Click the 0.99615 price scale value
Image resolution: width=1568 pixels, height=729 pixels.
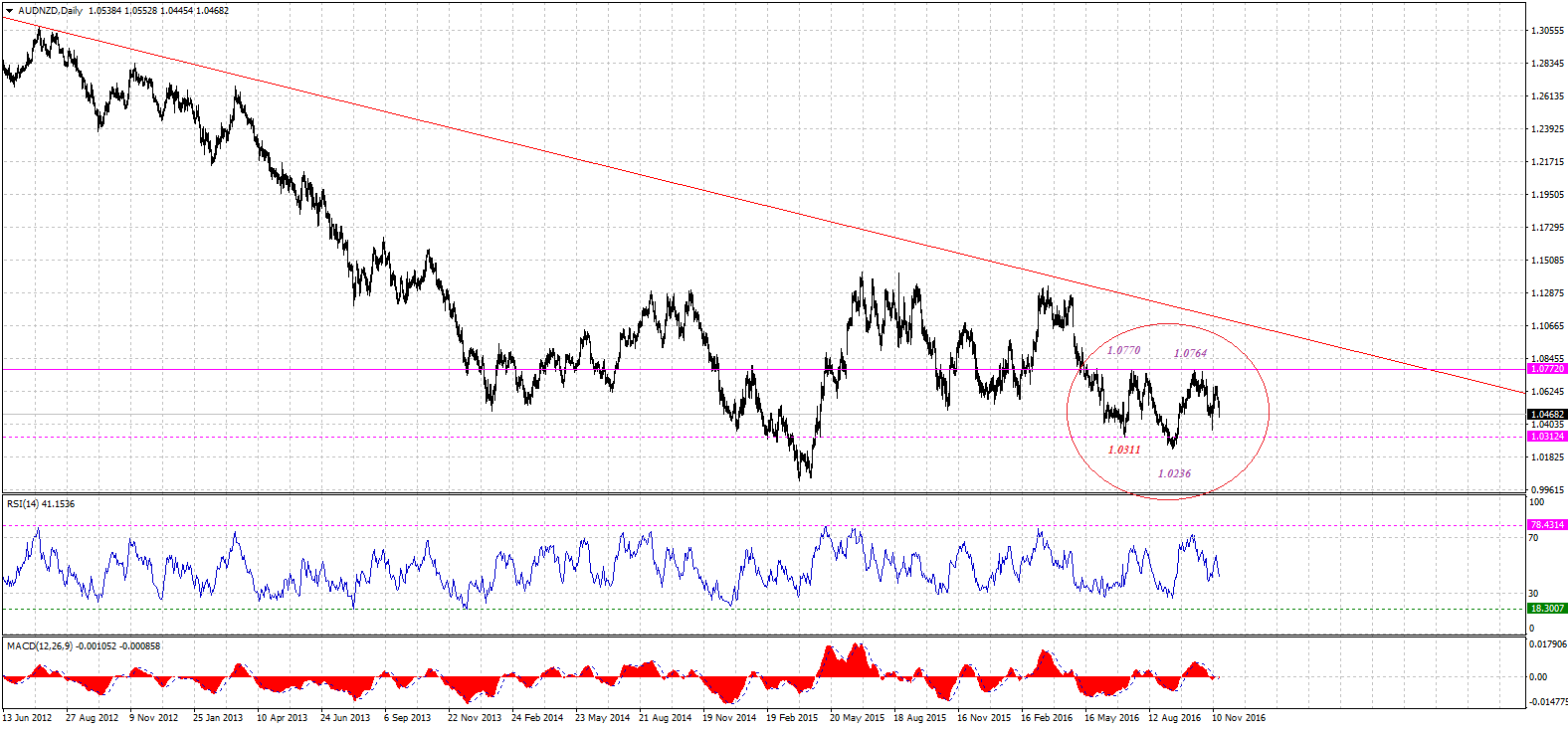1547,489
